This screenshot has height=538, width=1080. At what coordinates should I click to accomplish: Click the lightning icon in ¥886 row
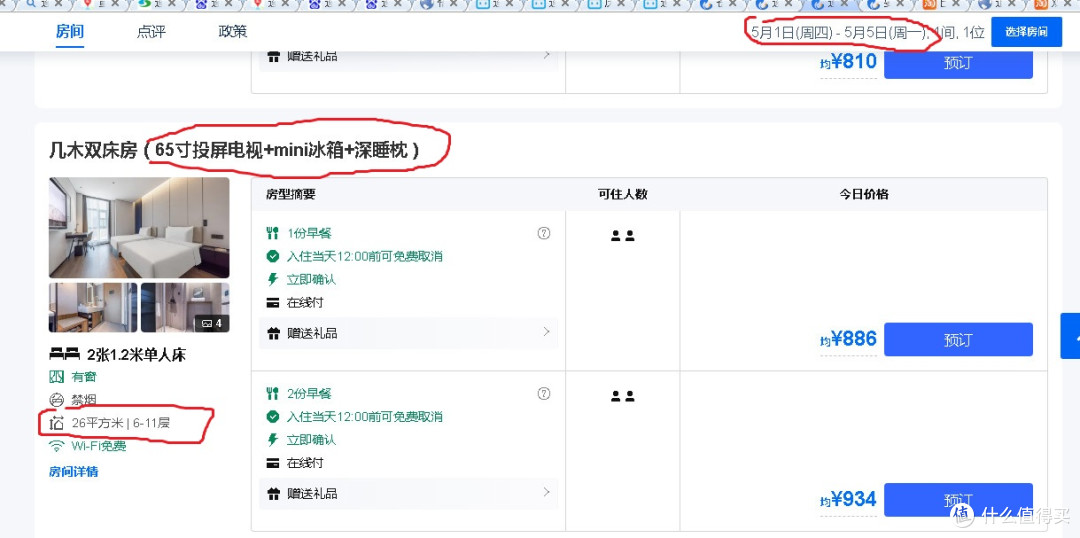click(273, 280)
